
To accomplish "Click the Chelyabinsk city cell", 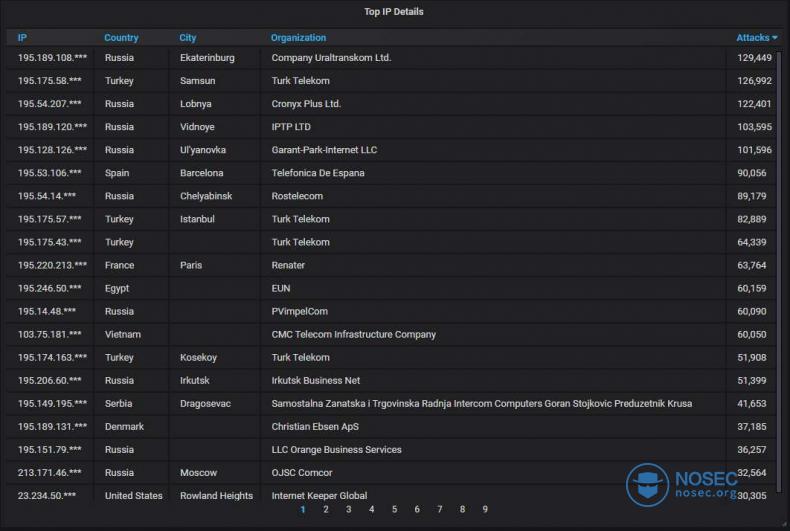I will 206,196.
